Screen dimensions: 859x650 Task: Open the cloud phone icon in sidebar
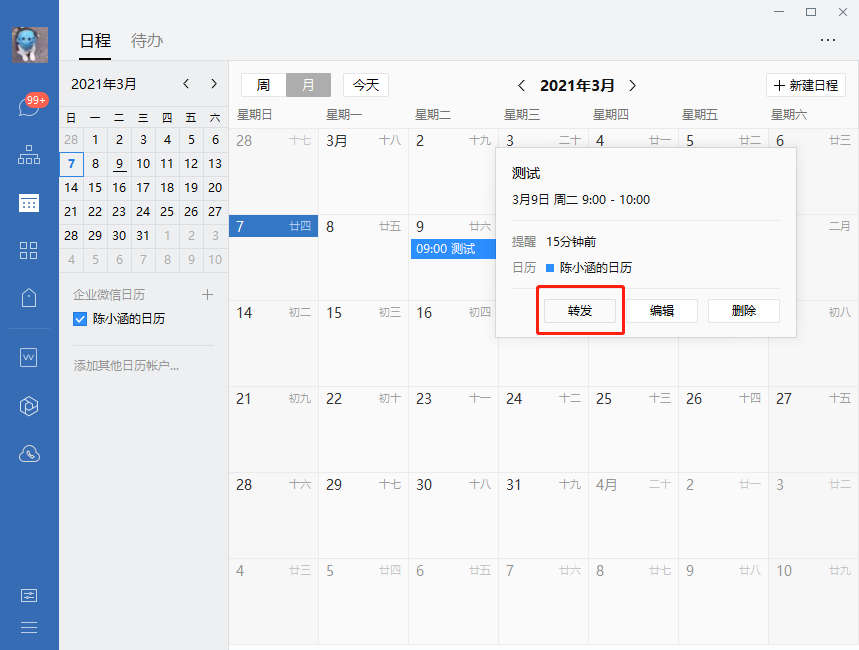tap(29, 454)
